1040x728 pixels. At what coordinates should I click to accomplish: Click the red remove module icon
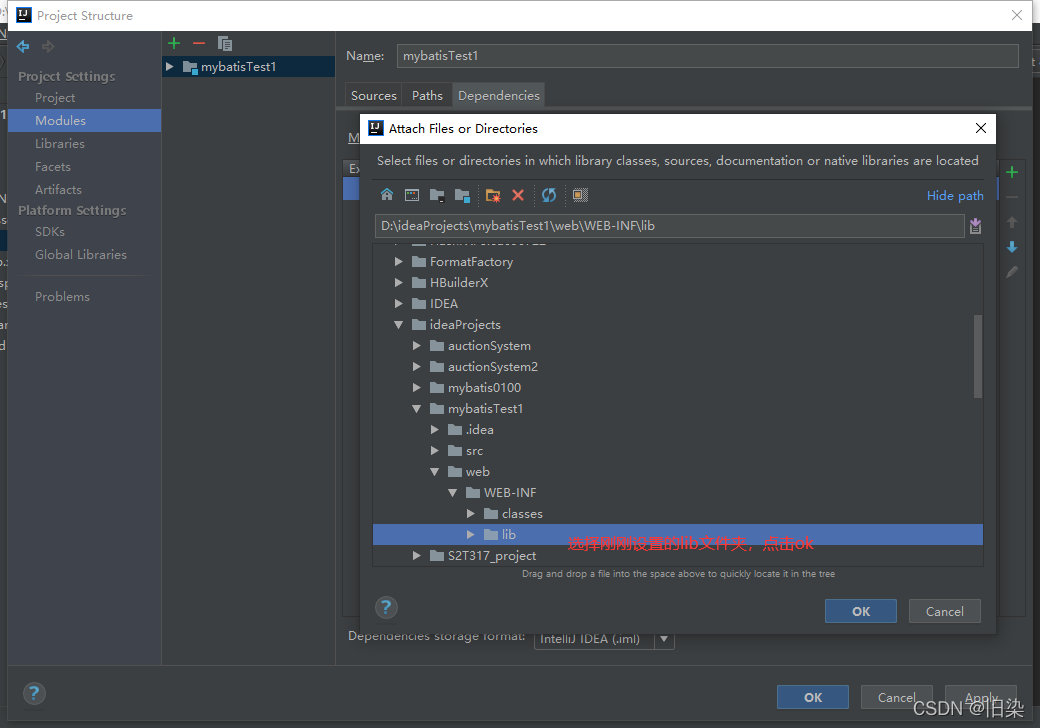point(199,44)
